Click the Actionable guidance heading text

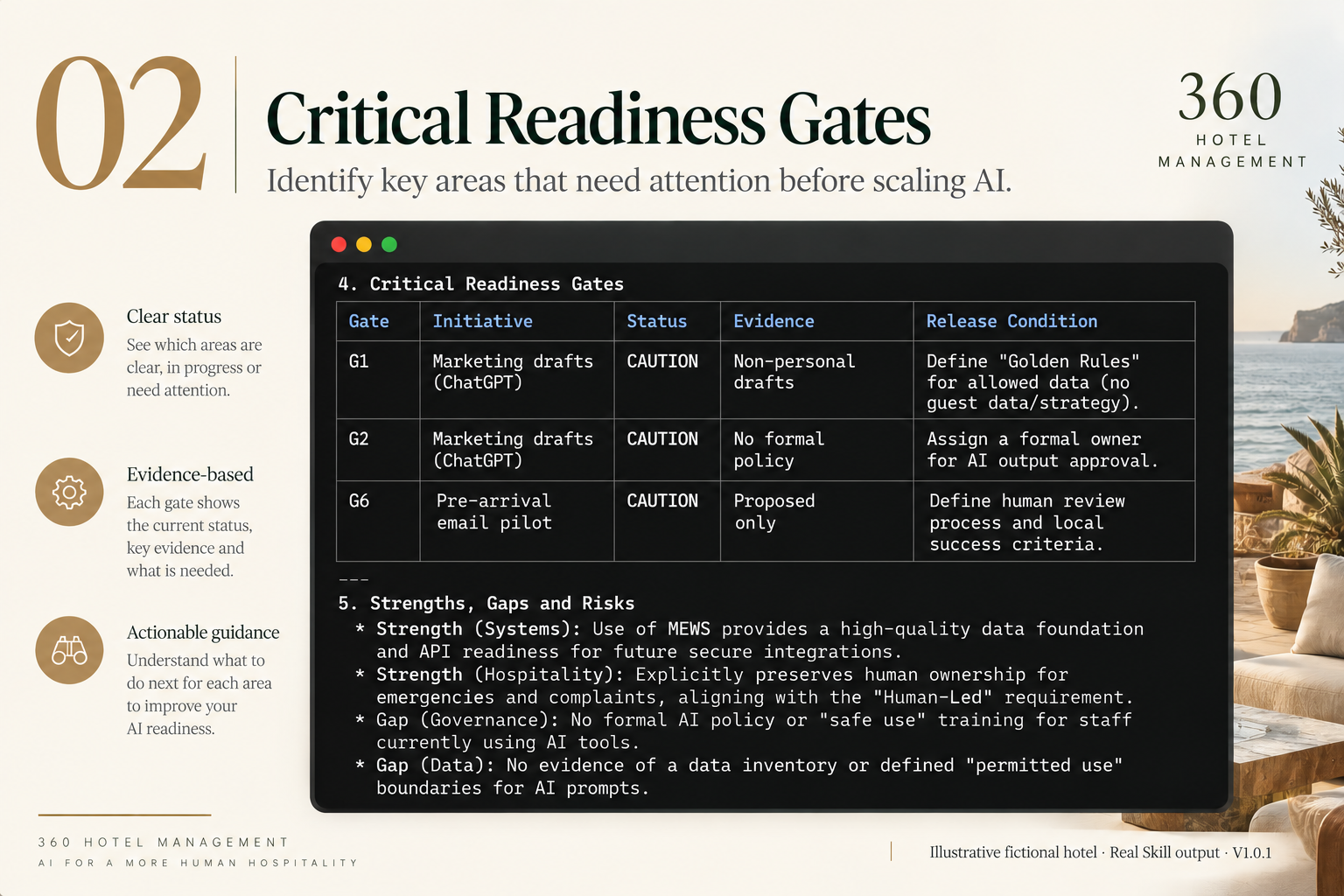click(203, 632)
